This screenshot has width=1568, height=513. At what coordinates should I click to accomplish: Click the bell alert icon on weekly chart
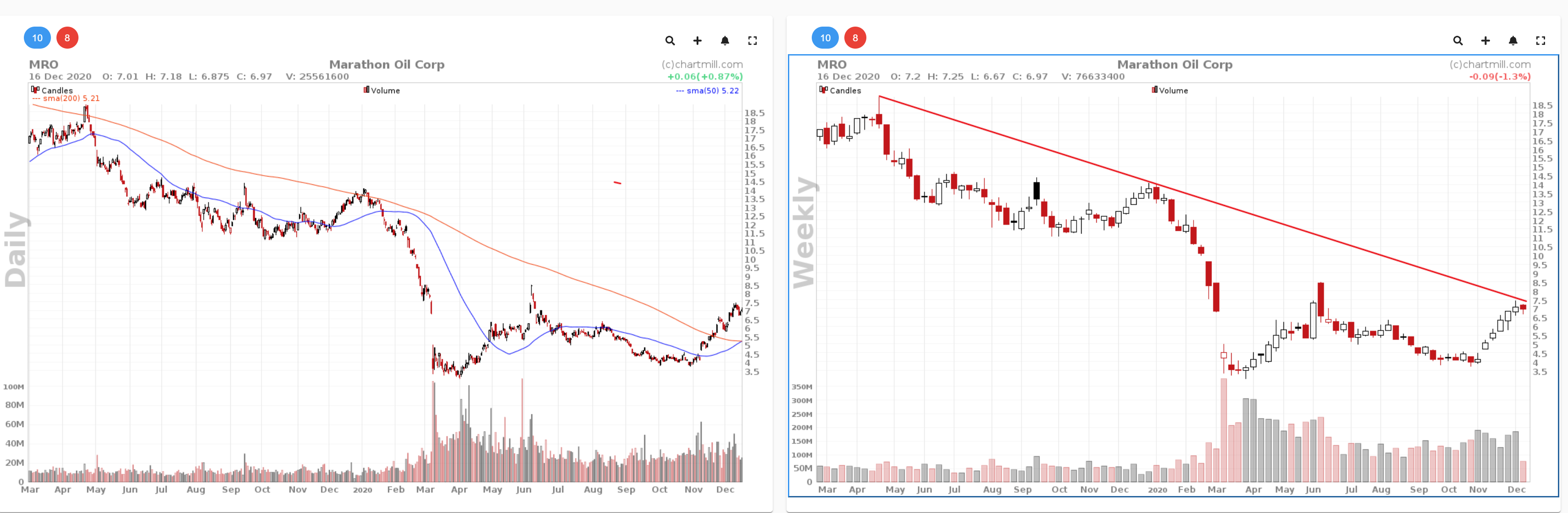point(1513,41)
